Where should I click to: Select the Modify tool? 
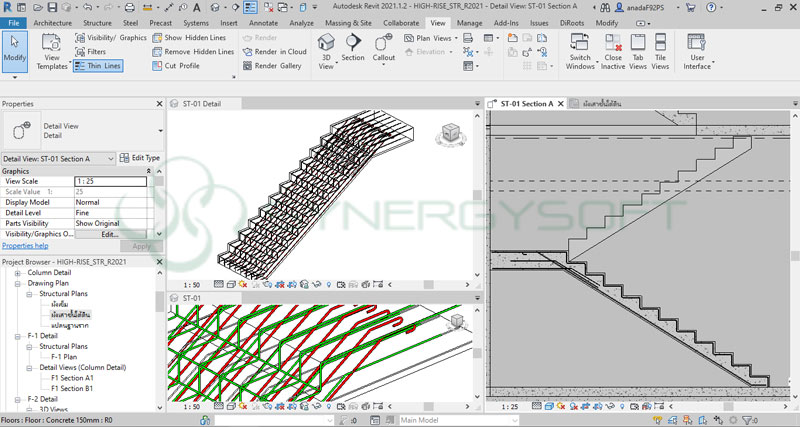point(15,49)
